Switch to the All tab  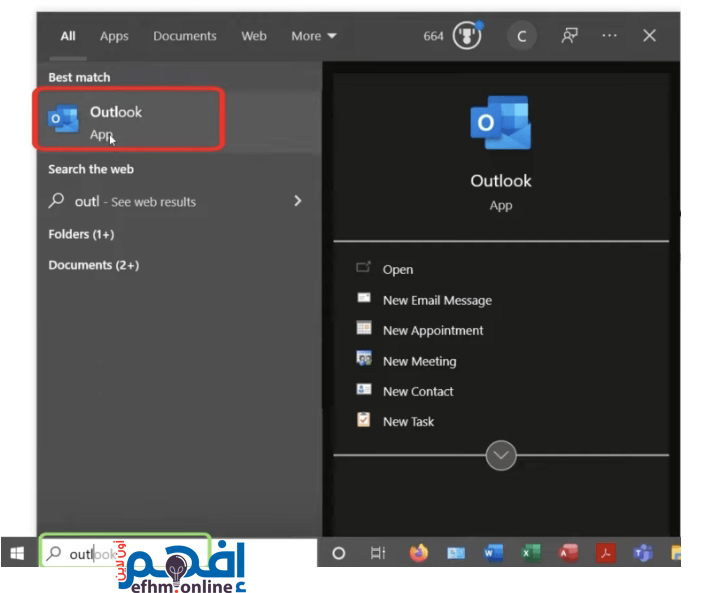click(68, 36)
